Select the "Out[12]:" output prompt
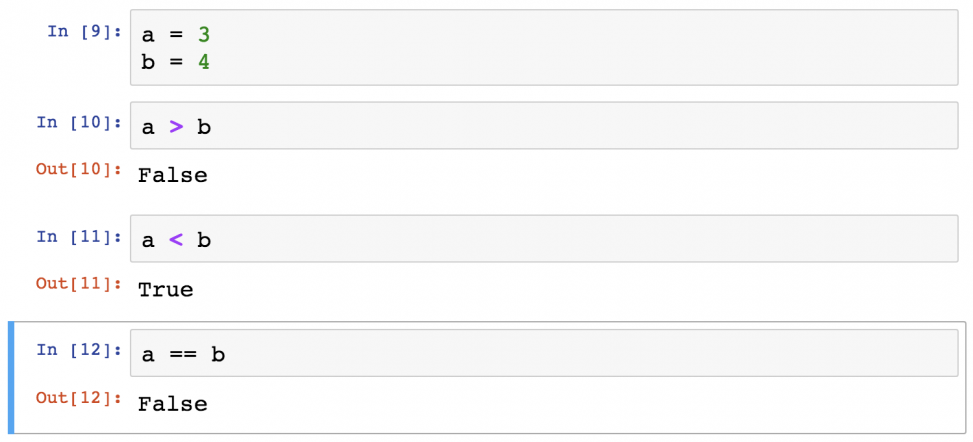 point(78,398)
